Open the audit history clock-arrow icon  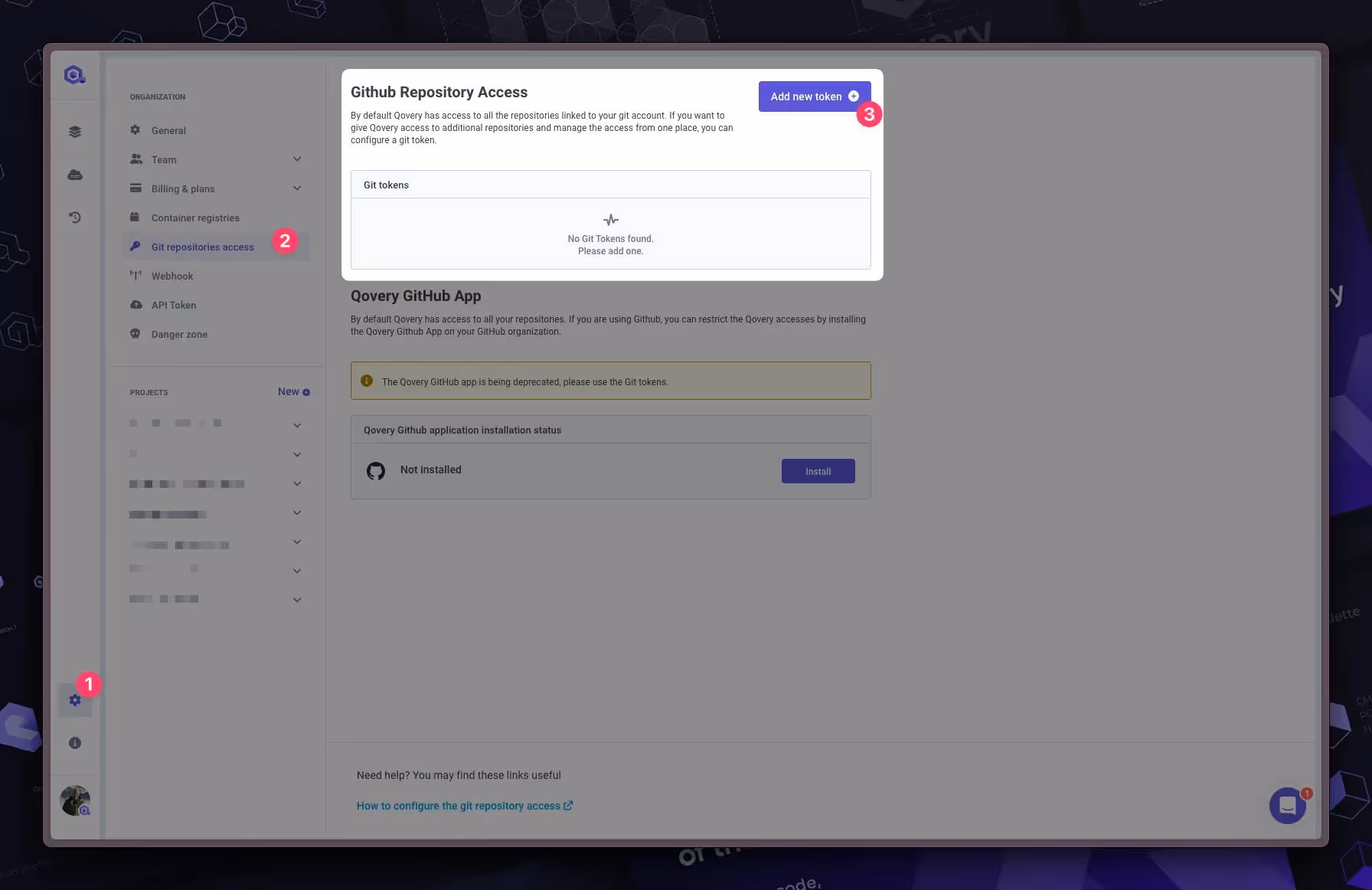tap(75, 218)
